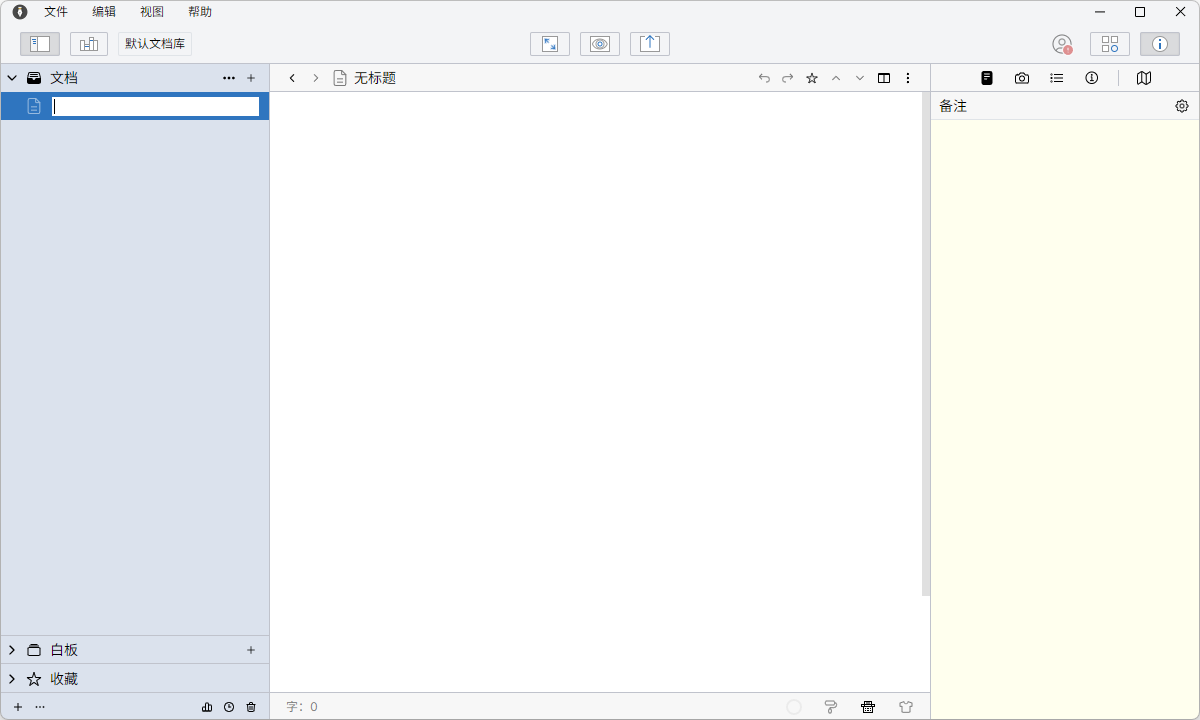Click the 备注 panel heading

click(953, 106)
